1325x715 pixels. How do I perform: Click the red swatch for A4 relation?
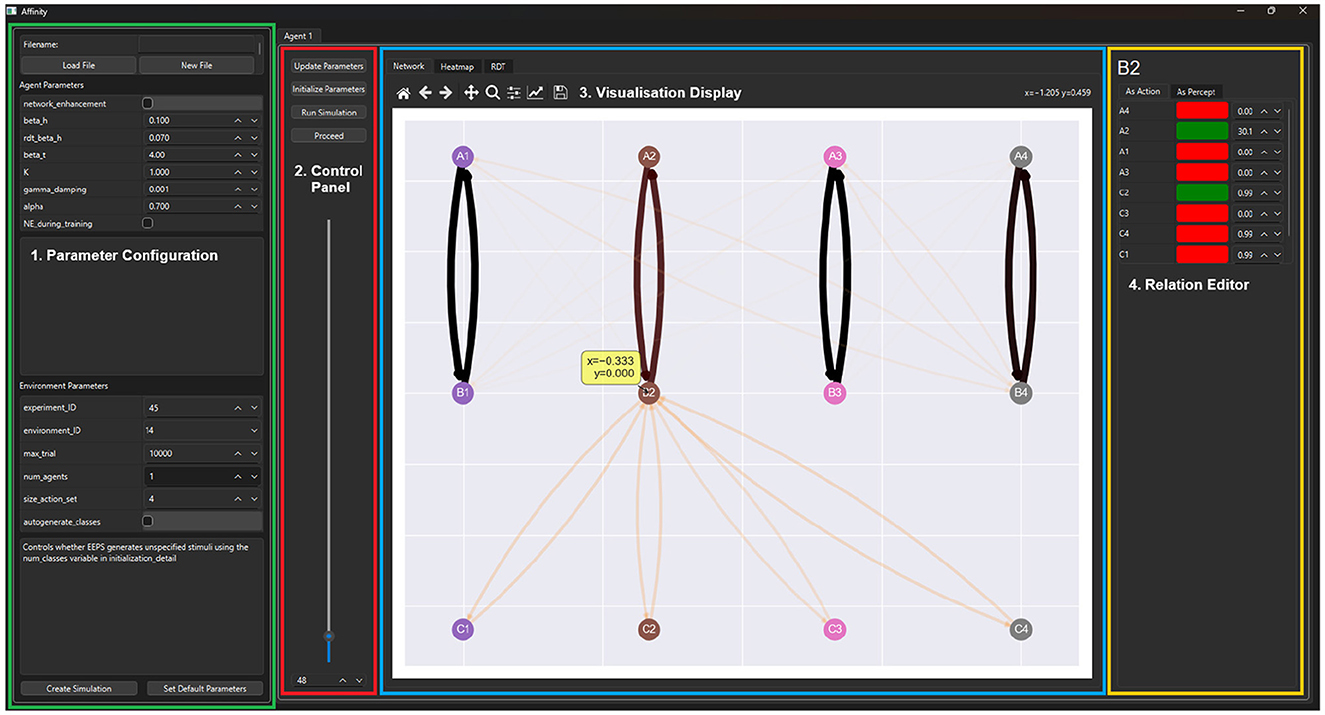tap(1201, 112)
